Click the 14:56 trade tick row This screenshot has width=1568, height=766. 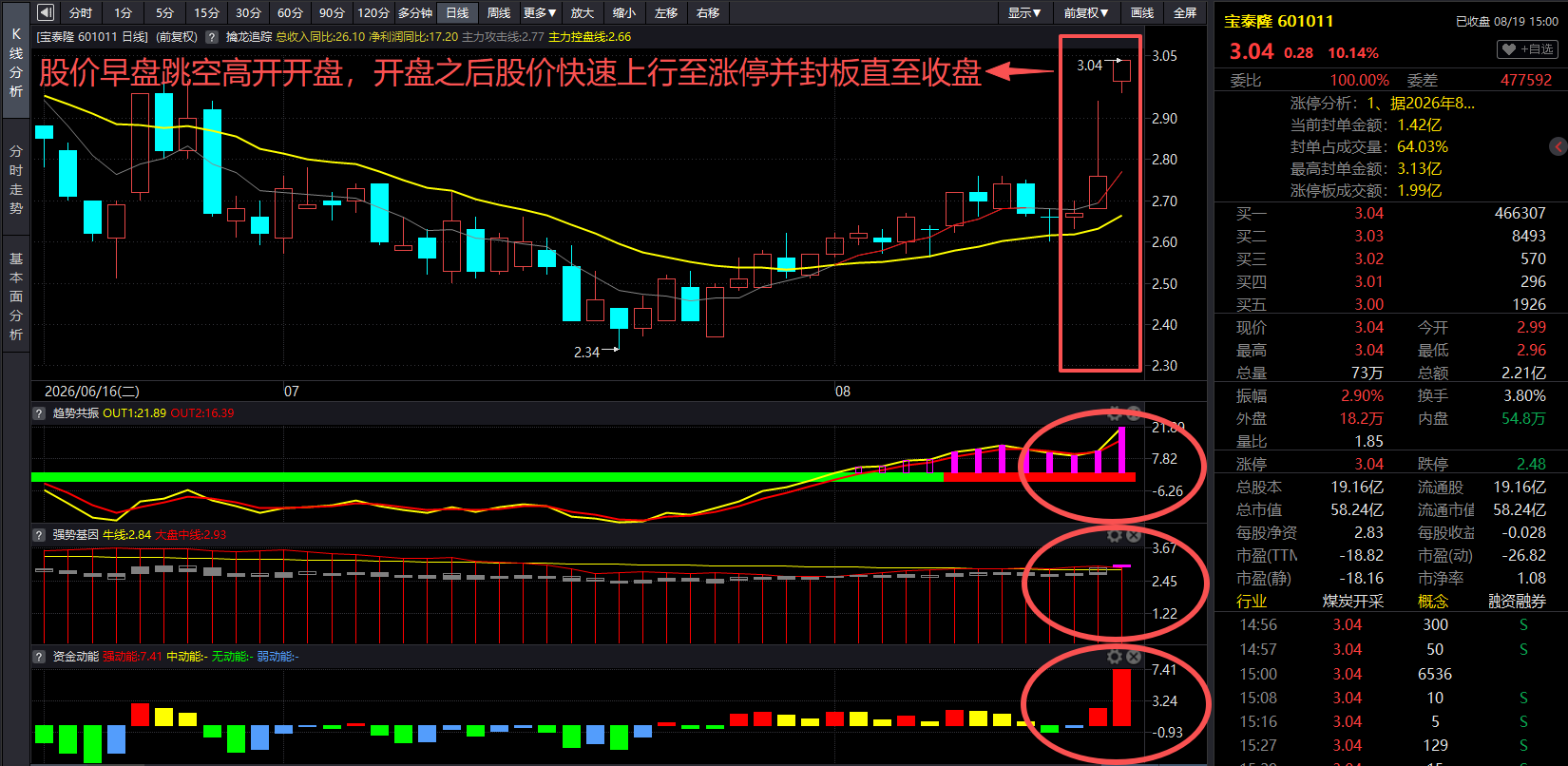point(1390,625)
